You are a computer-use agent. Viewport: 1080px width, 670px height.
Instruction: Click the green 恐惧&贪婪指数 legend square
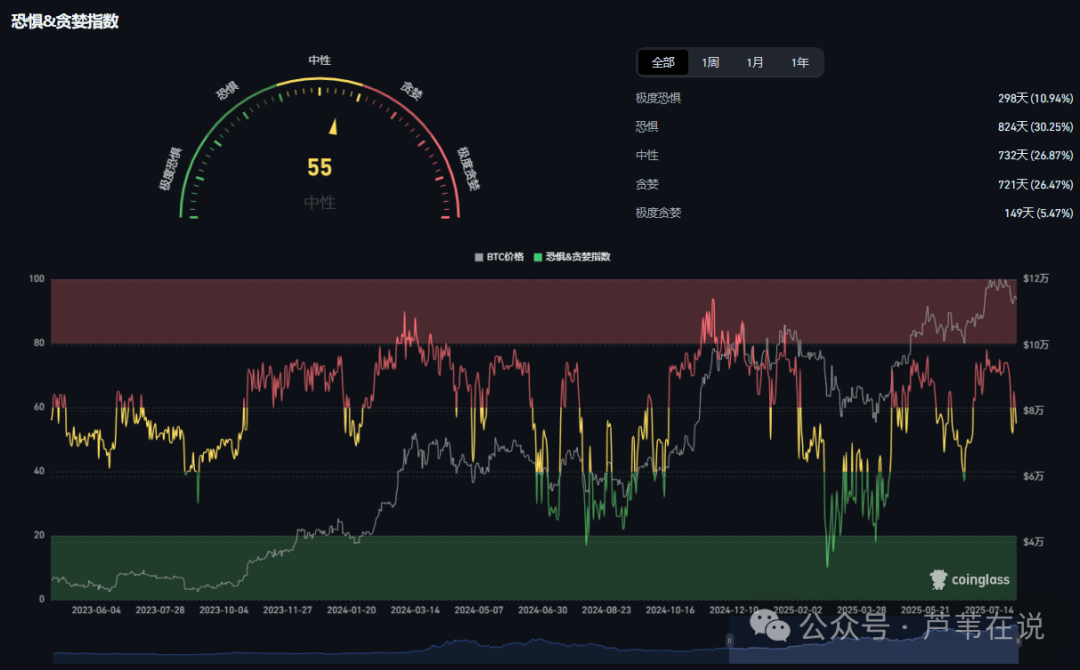click(538, 257)
